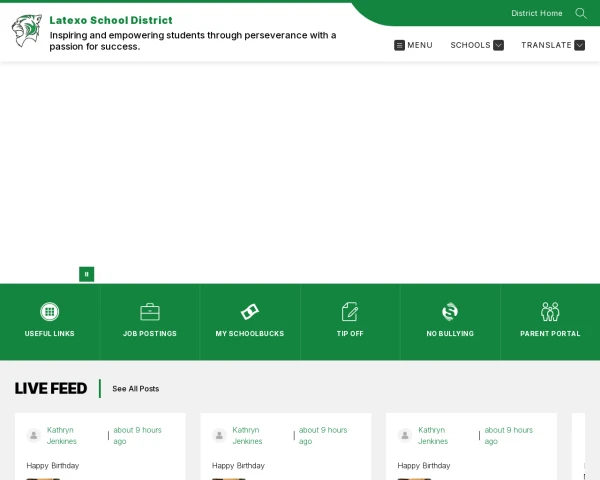Image resolution: width=600 pixels, height=480 pixels.
Task: Click first post's Kathryn Jenkines name
Action: tap(62, 436)
